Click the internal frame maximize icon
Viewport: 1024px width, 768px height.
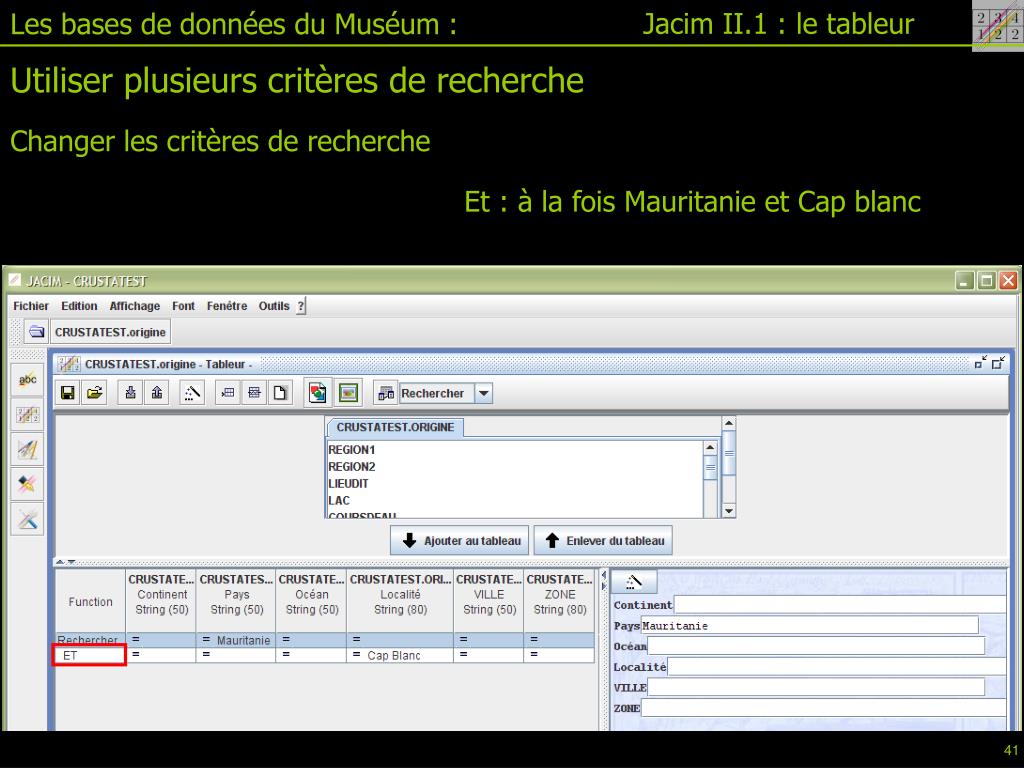[x=998, y=362]
